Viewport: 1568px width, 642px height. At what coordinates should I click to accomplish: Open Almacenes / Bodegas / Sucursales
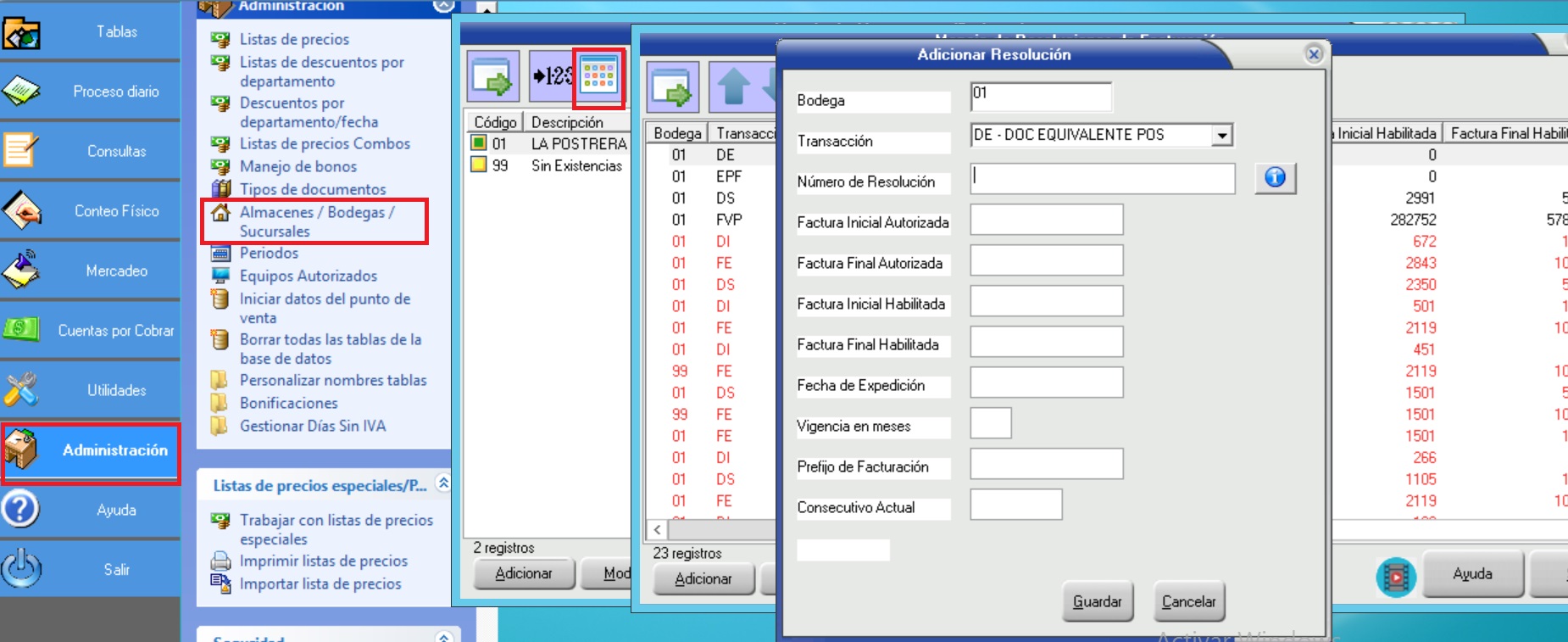(x=316, y=221)
